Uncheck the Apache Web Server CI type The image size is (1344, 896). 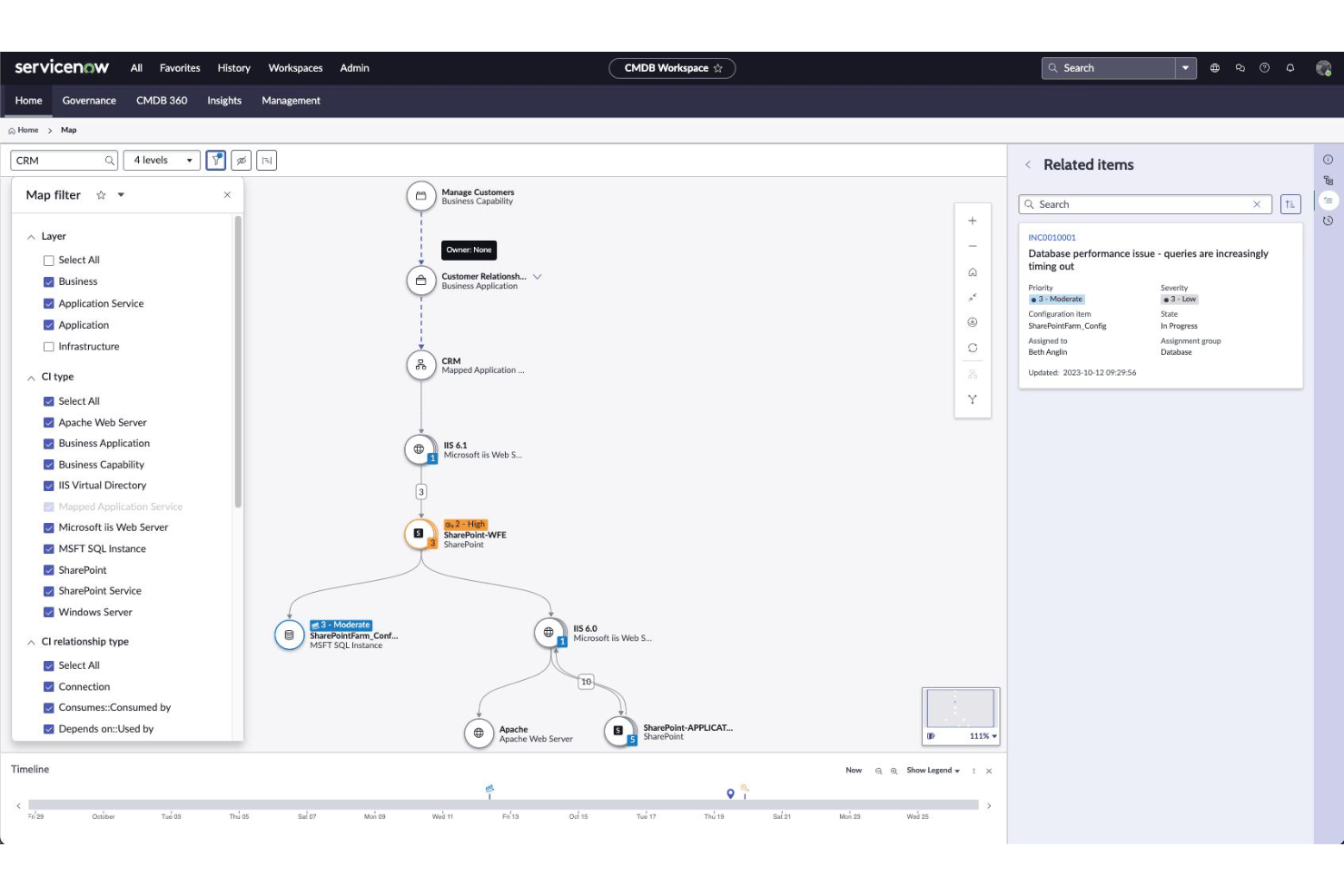tap(49, 423)
